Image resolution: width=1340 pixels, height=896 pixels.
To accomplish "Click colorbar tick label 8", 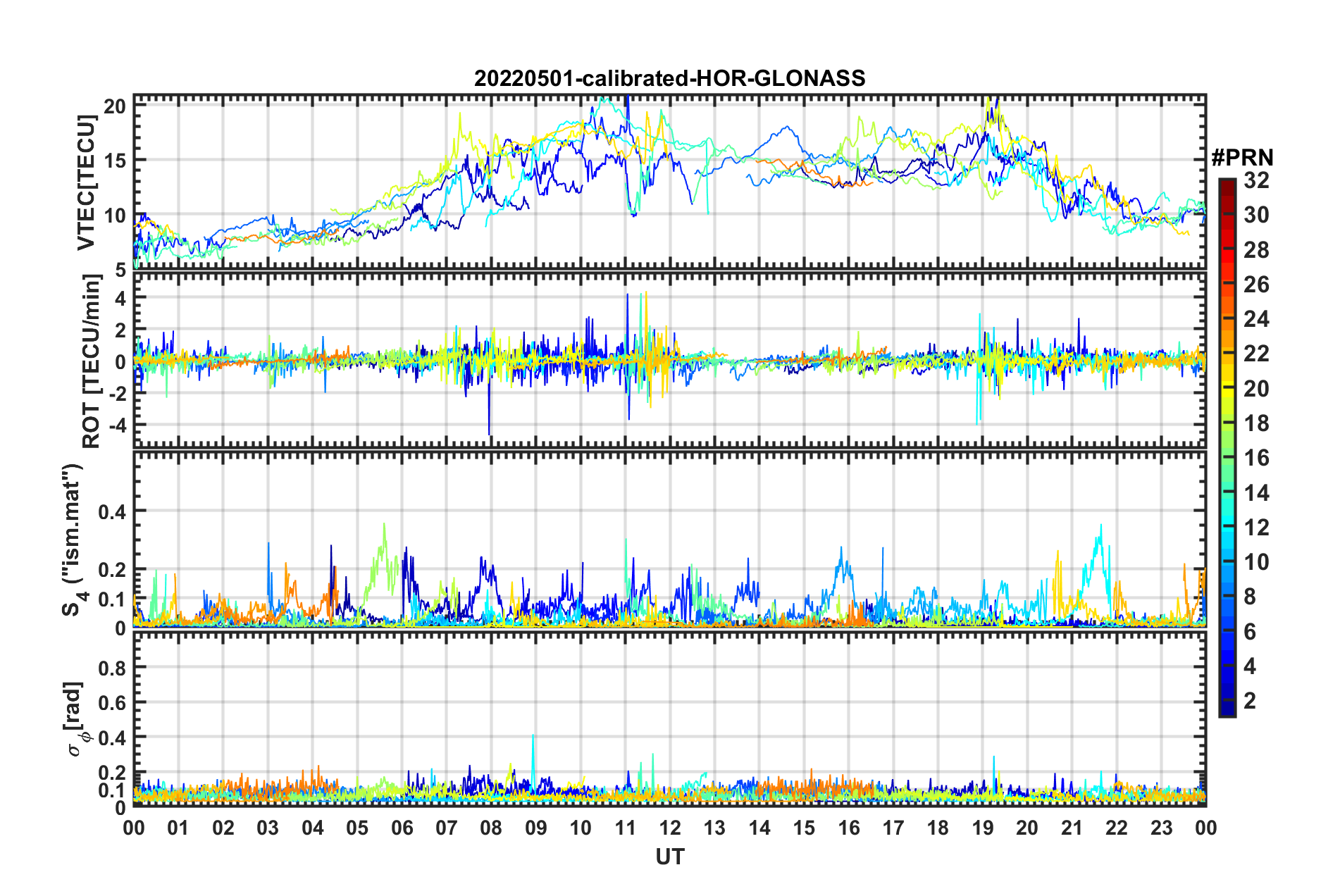I will point(1250,597).
